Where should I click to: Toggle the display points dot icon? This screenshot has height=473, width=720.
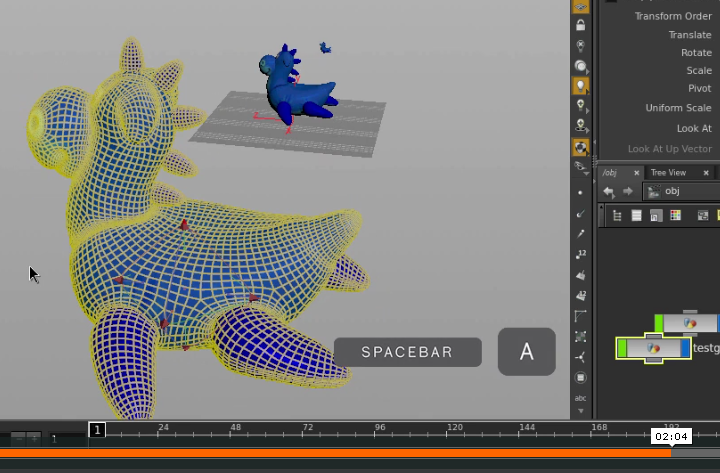pyautogui.click(x=580, y=193)
